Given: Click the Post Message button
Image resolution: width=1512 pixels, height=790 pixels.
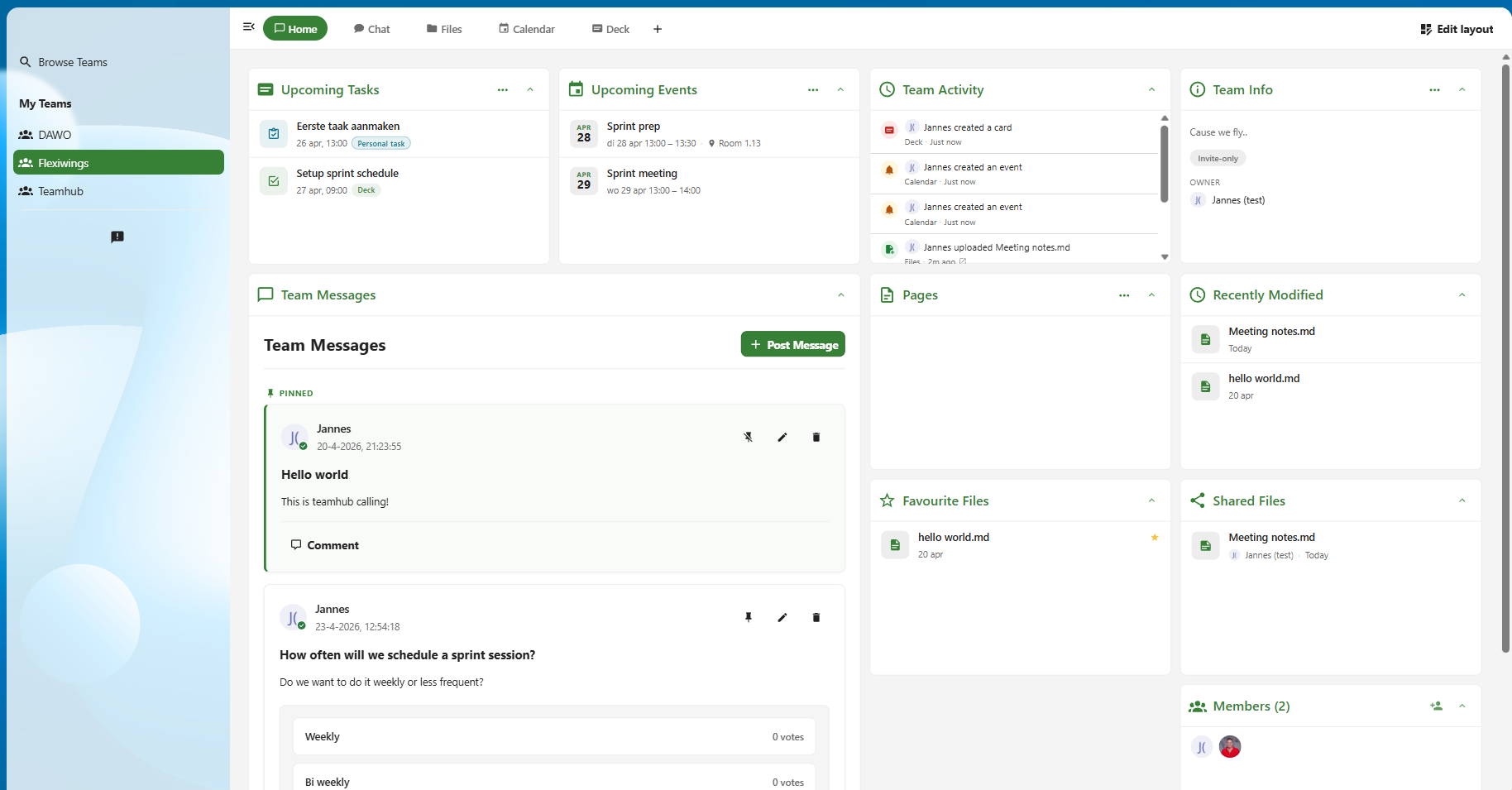Looking at the screenshot, I should point(792,344).
